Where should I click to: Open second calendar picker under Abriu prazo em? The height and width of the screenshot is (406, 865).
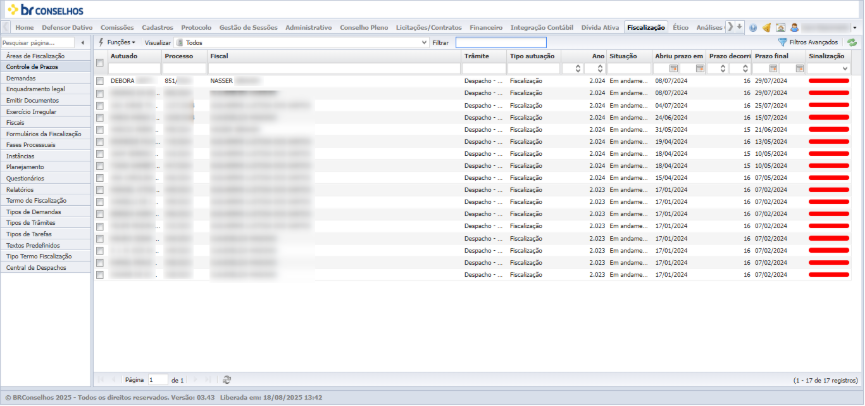click(700, 68)
